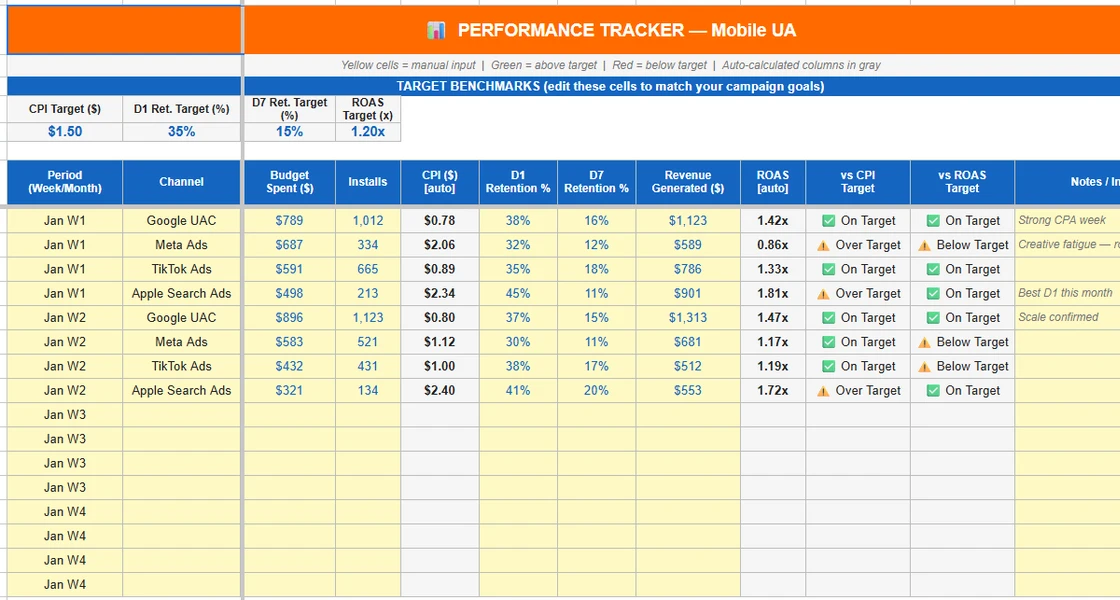Select the installs cell showing 1,012
Viewport: 1120px width, 600px height.
point(368,221)
